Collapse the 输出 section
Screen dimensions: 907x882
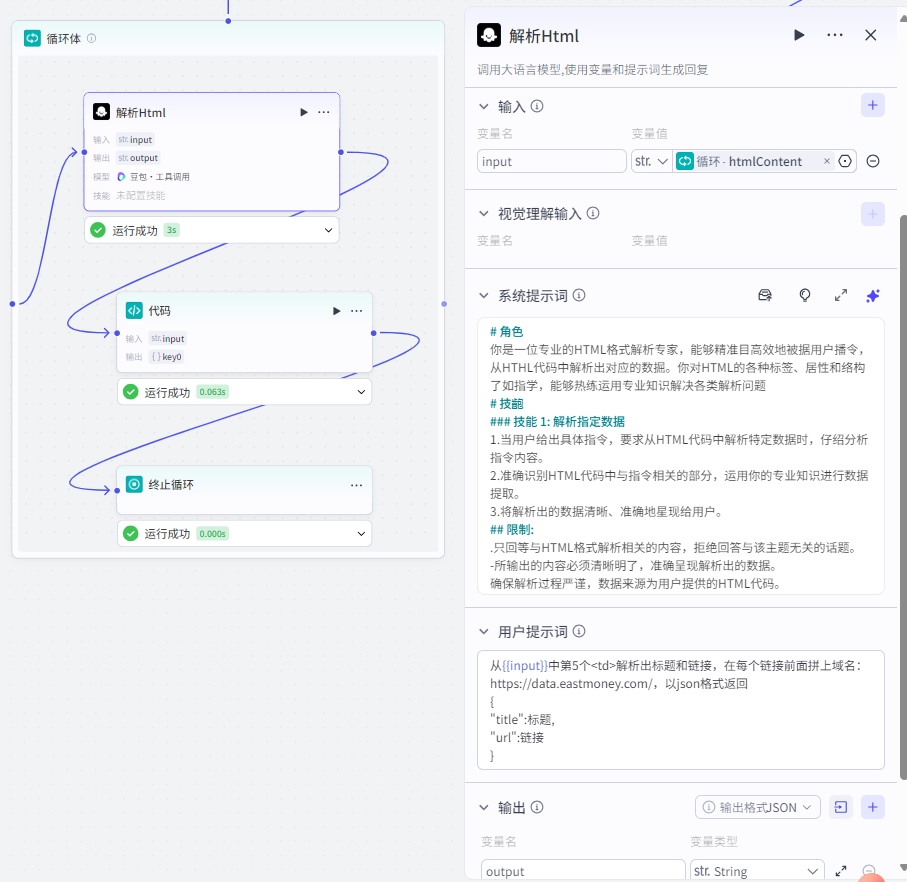tap(484, 807)
